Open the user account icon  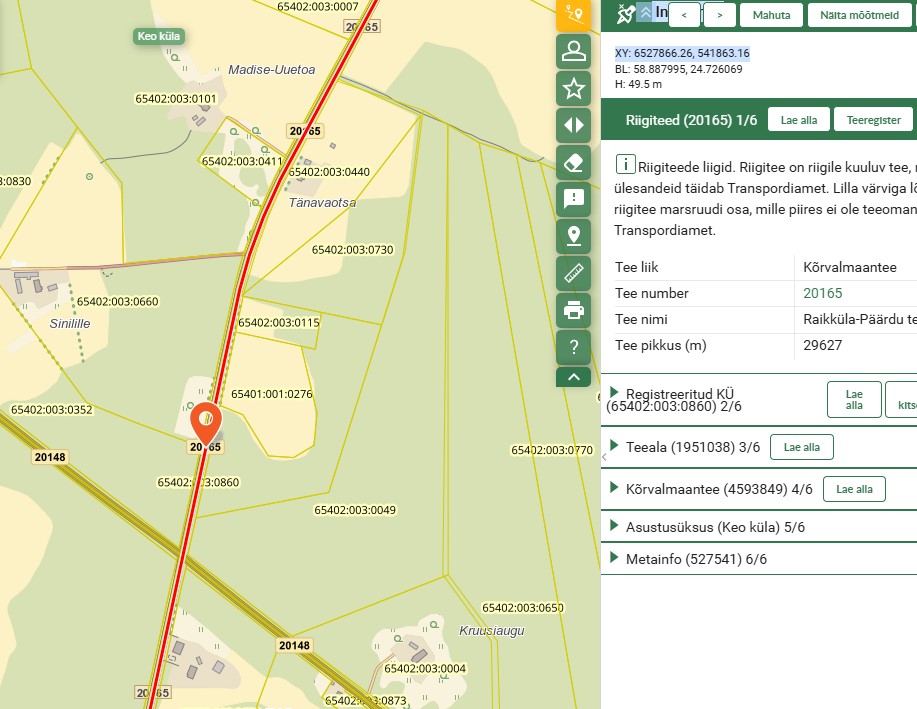click(x=574, y=50)
